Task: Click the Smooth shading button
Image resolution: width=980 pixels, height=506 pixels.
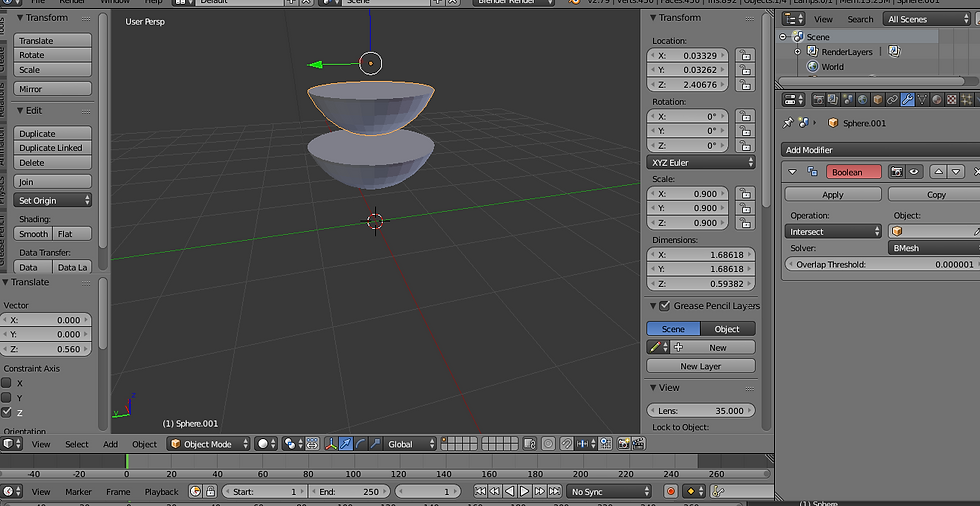Action: 33,234
